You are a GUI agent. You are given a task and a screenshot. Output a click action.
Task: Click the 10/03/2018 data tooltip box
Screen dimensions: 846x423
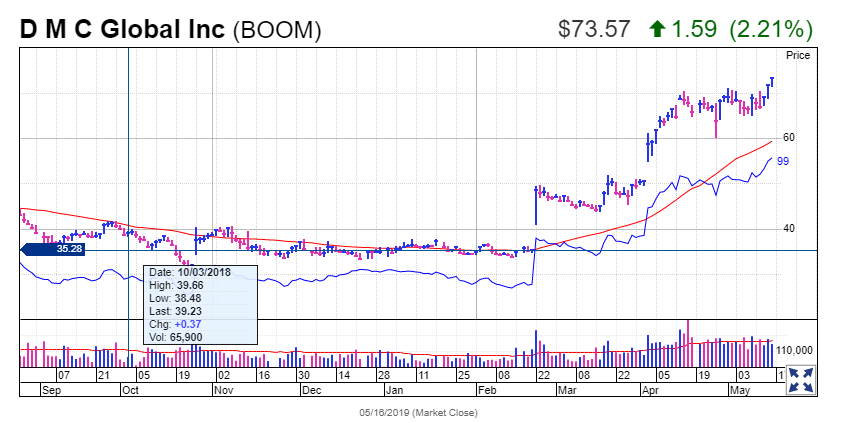(x=202, y=305)
